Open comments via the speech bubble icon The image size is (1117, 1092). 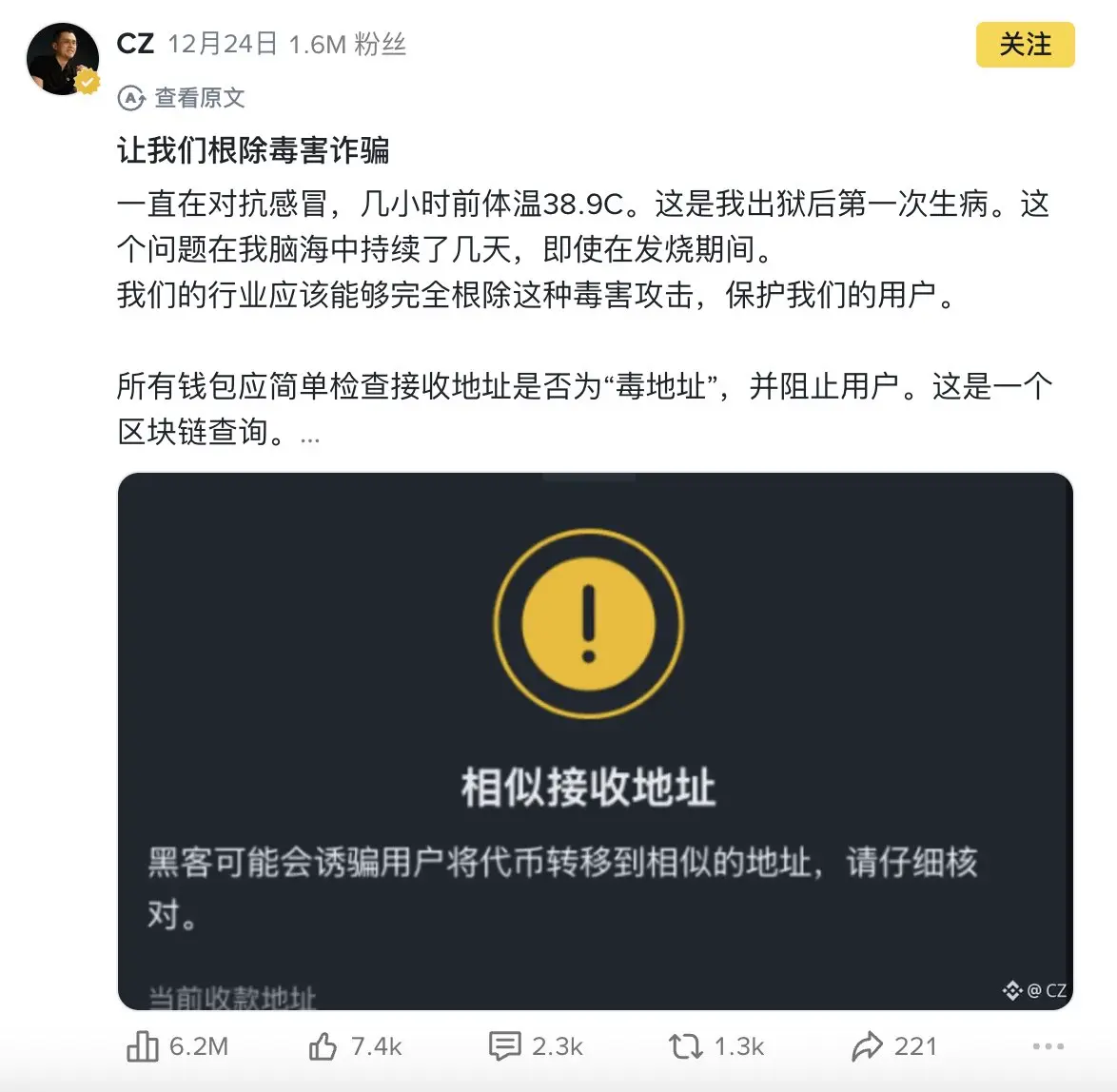tap(505, 1046)
